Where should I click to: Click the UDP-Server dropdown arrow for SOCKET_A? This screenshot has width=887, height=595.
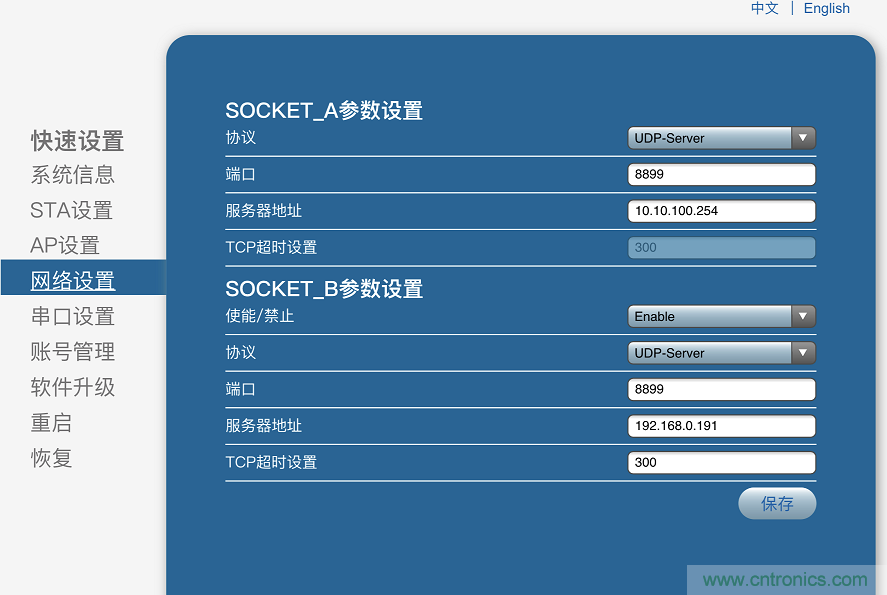tap(803, 138)
